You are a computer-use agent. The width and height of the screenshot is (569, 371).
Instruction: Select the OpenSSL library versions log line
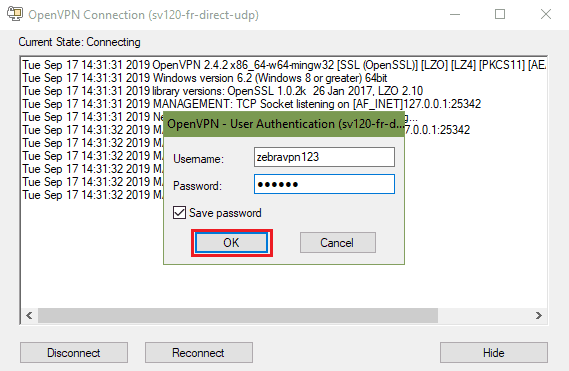coord(222,91)
